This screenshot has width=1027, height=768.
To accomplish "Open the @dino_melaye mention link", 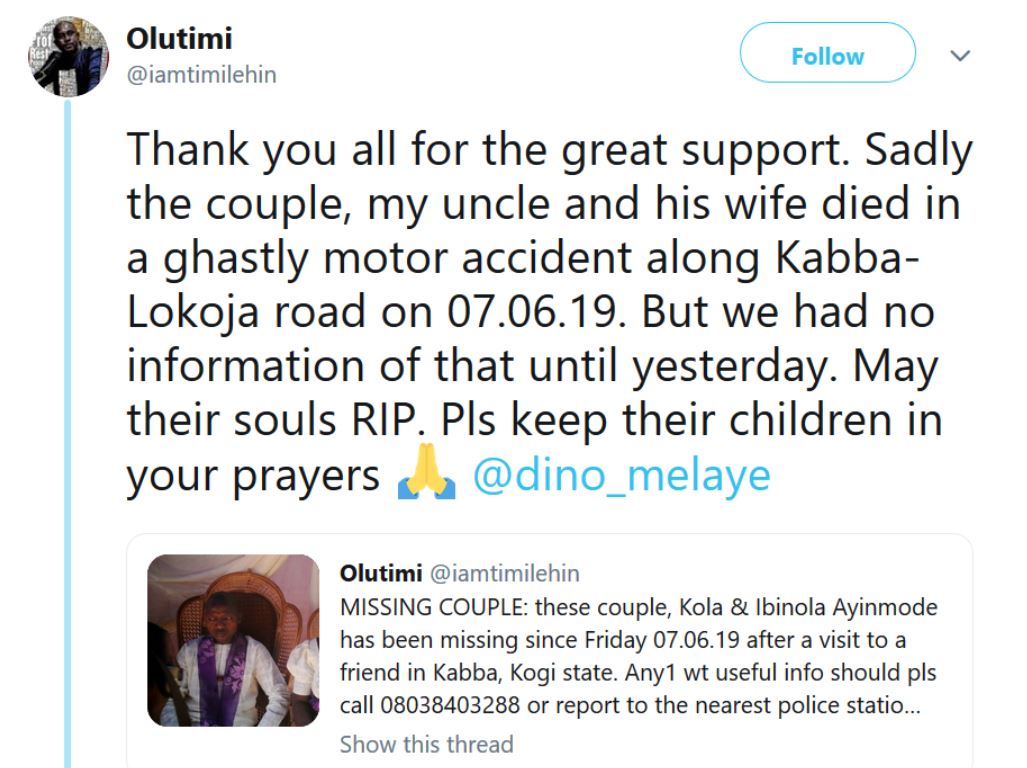I will (621, 475).
